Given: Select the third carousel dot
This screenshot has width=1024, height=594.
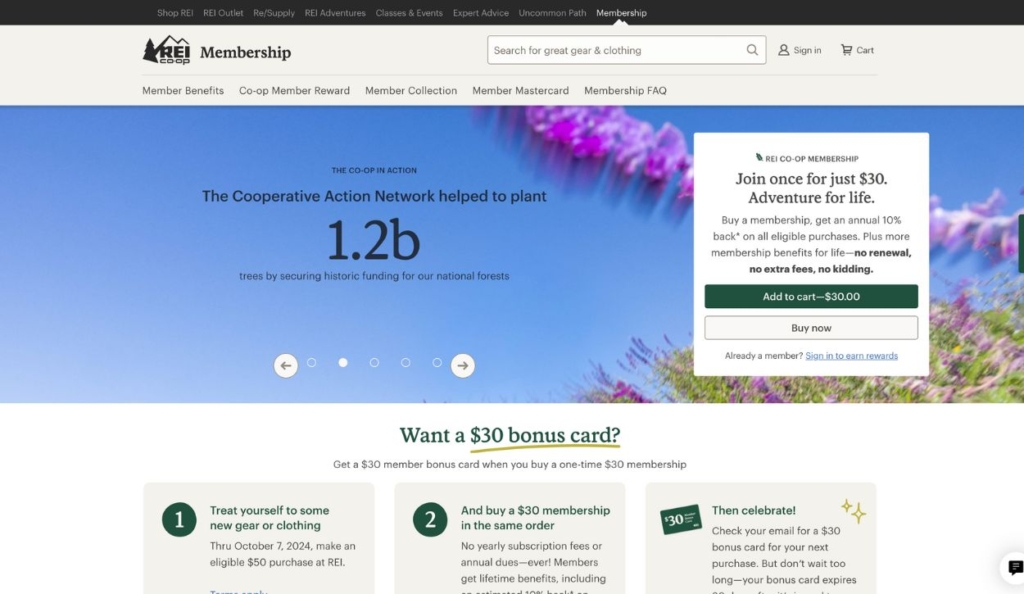Looking at the screenshot, I should (374, 362).
